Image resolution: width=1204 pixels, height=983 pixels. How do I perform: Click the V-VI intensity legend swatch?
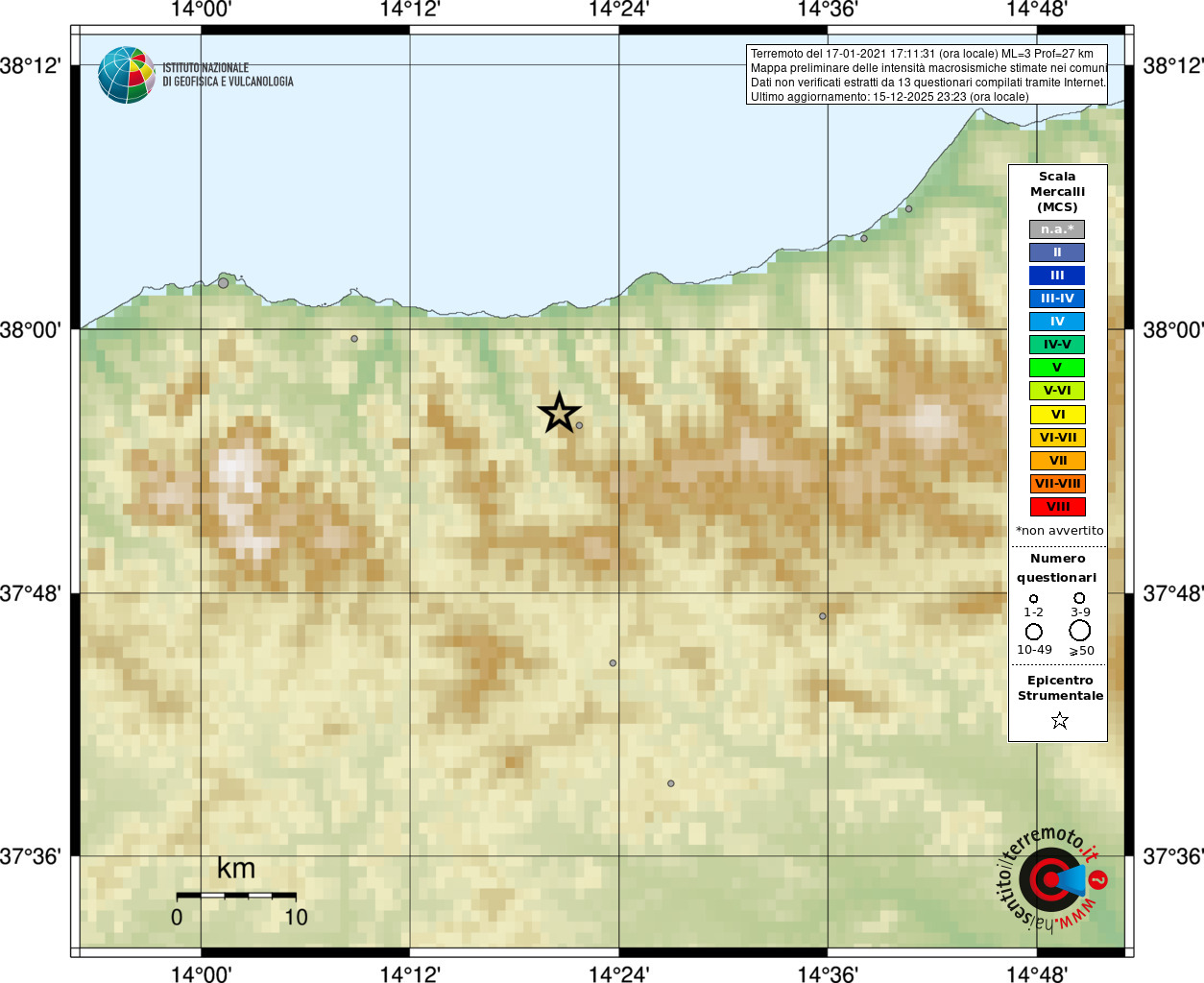1057,391
